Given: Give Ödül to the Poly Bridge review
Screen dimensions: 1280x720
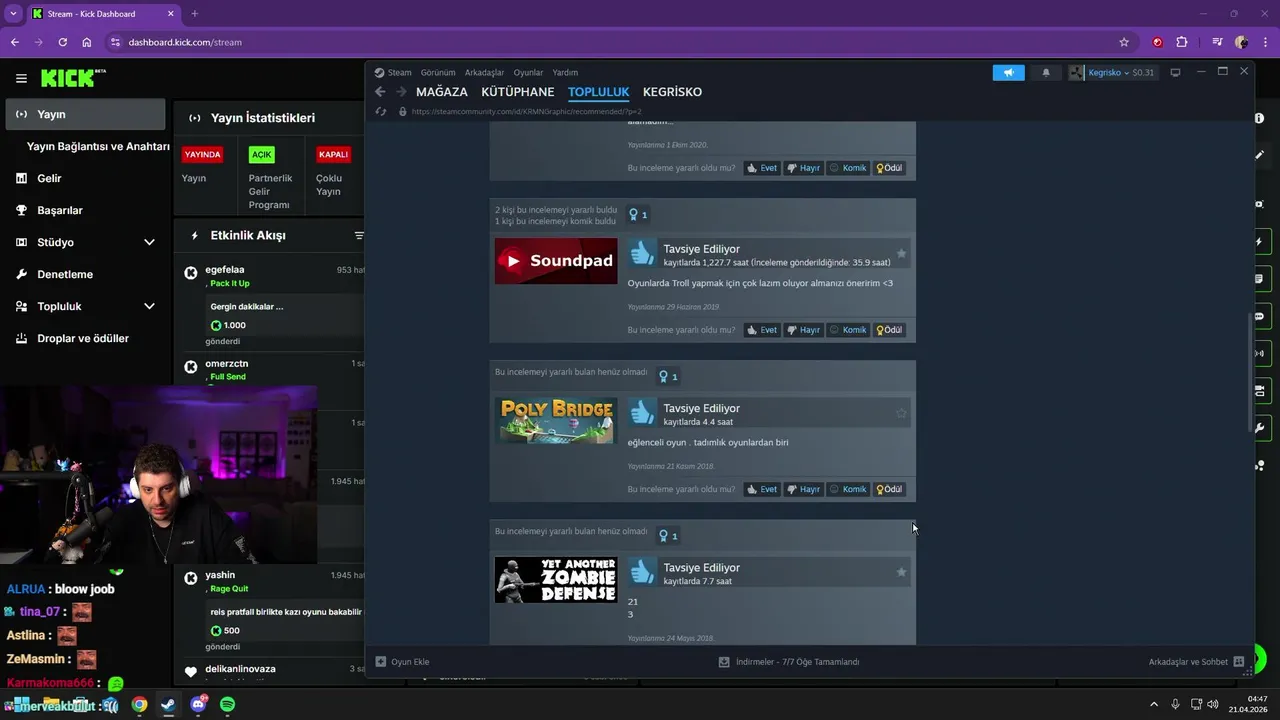Looking at the screenshot, I should [x=889, y=489].
